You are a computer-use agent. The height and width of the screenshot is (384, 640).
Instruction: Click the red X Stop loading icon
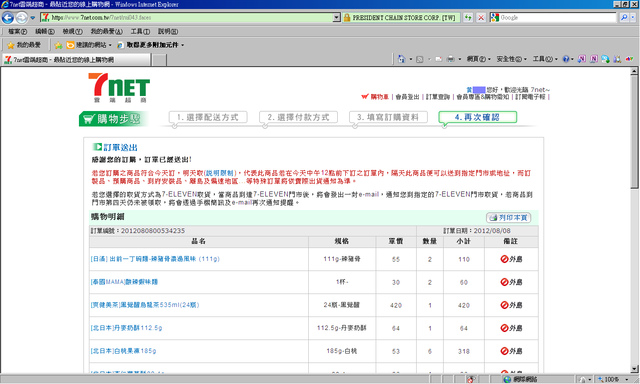(x=481, y=18)
